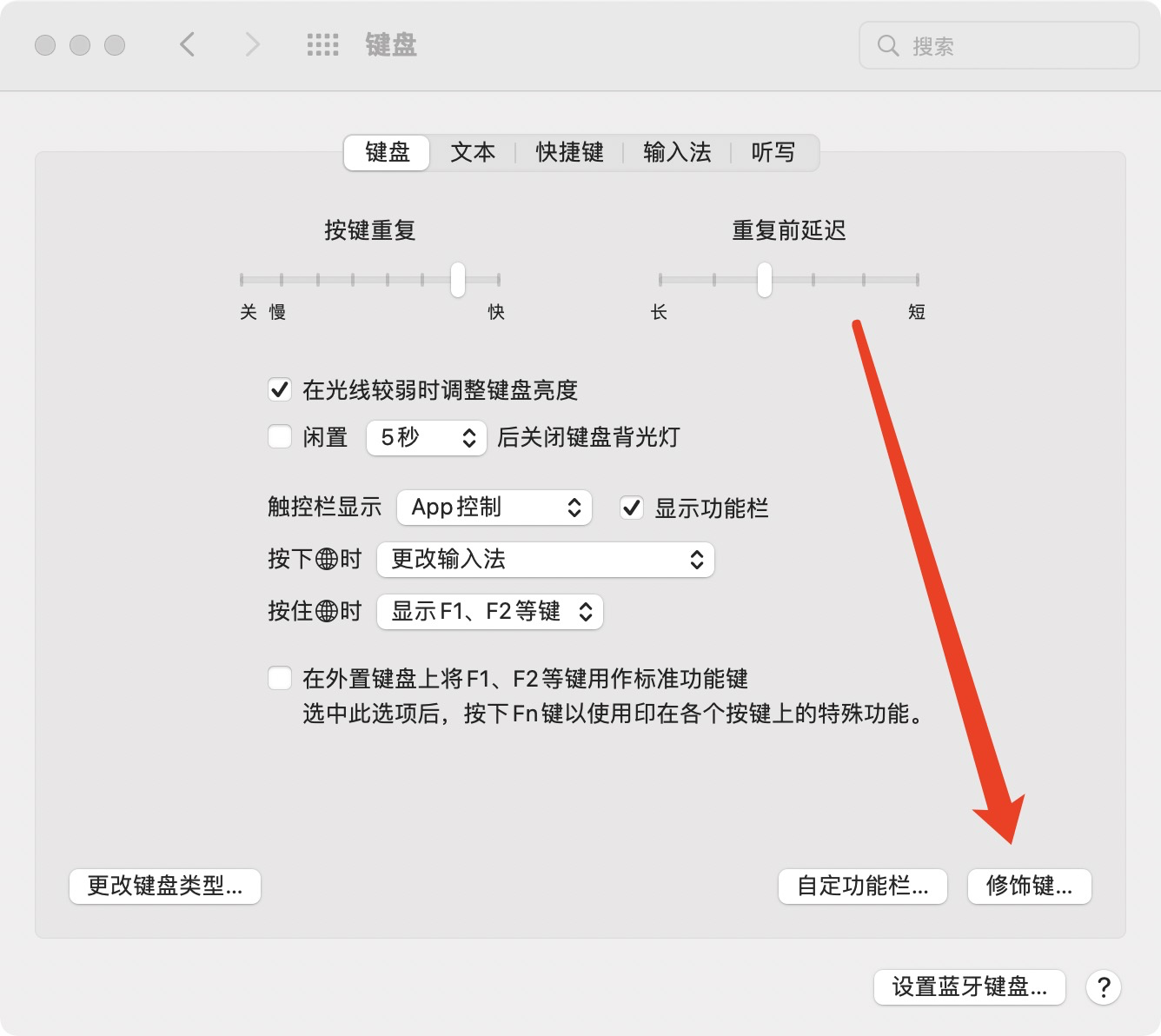Click 设置蓝牙键盘 button

click(969, 987)
